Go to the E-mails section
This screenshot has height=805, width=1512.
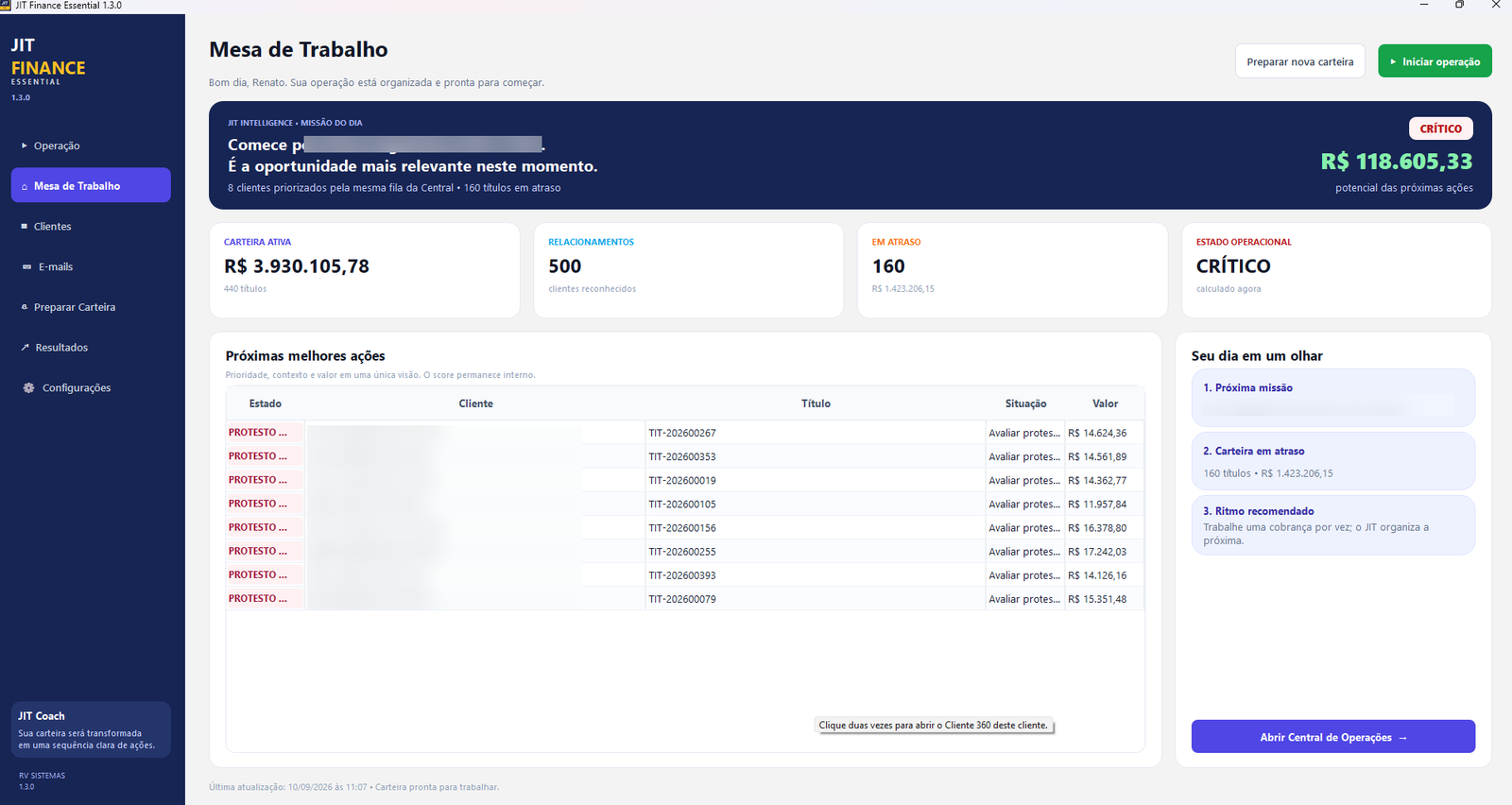pos(91,266)
